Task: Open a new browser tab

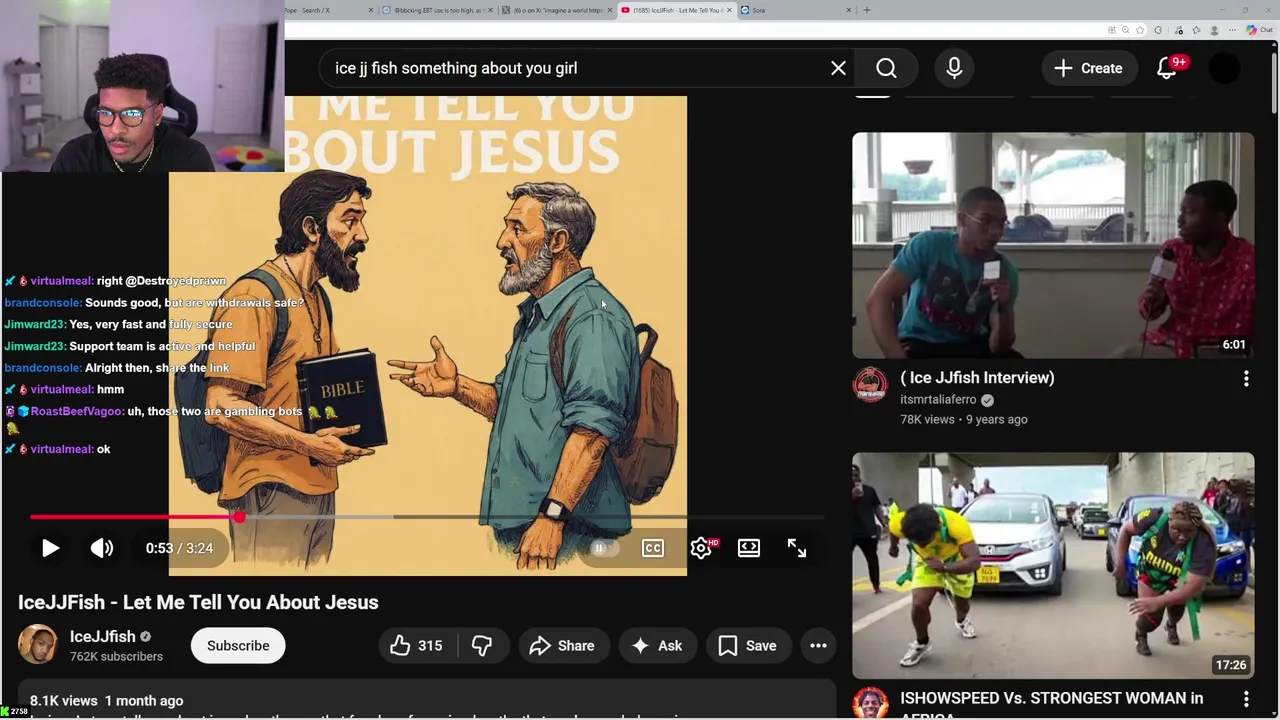Action: point(867,10)
